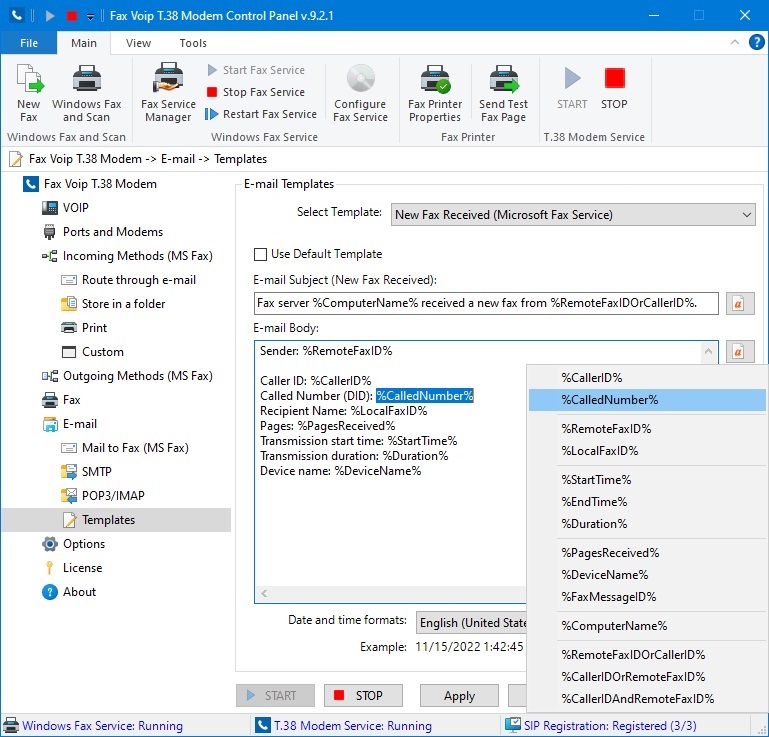Select the Custom tree item
This screenshot has height=737, width=769.
click(92, 352)
